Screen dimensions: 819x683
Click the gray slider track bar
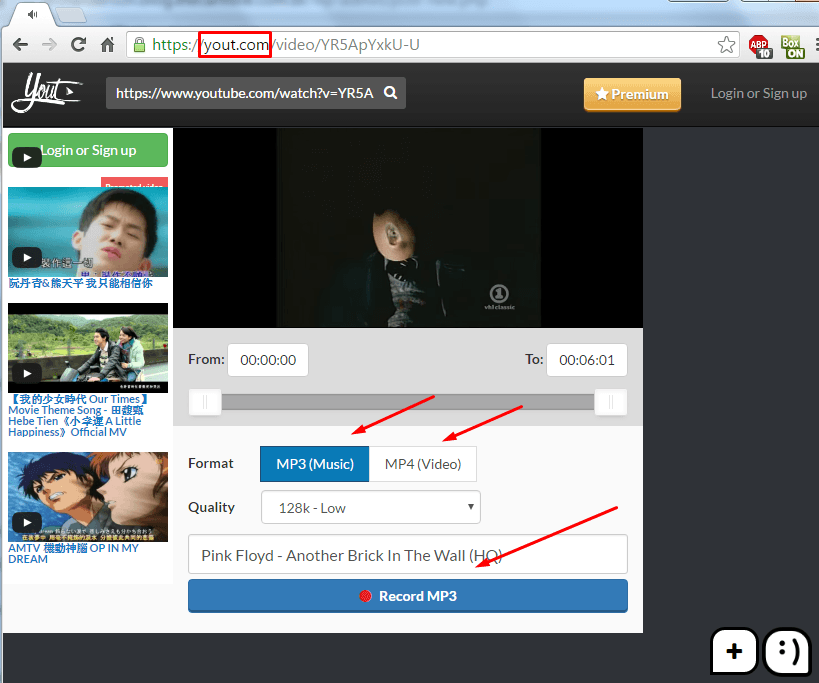click(x=408, y=402)
